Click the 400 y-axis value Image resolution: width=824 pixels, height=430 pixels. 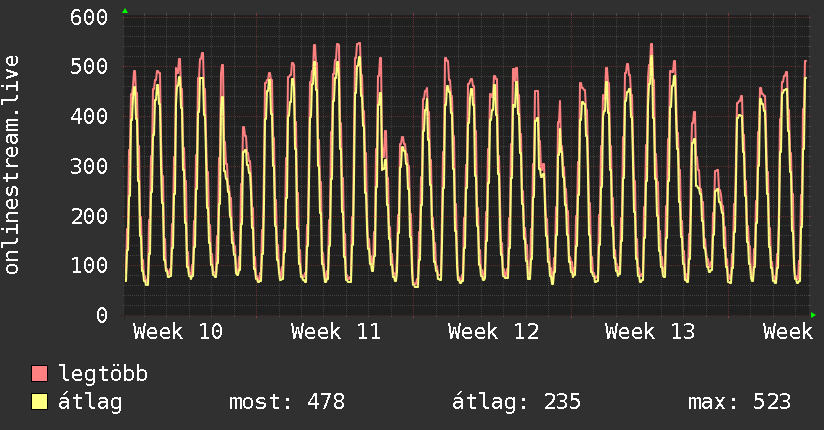click(89, 116)
